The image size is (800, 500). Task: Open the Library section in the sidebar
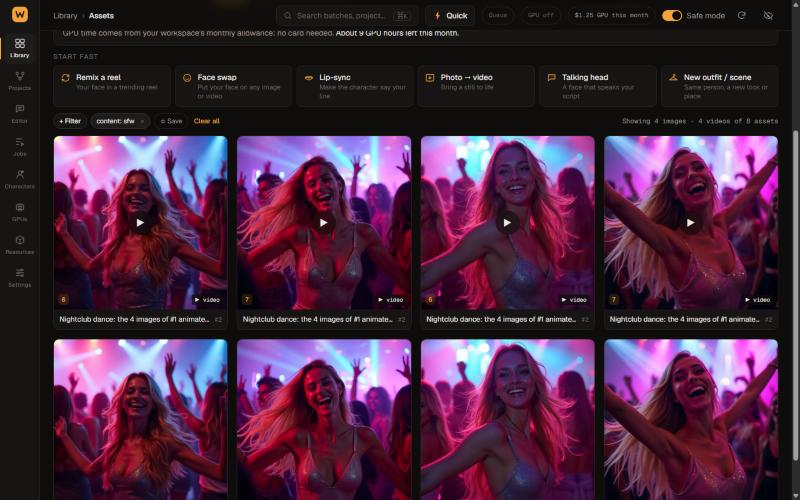19,48
